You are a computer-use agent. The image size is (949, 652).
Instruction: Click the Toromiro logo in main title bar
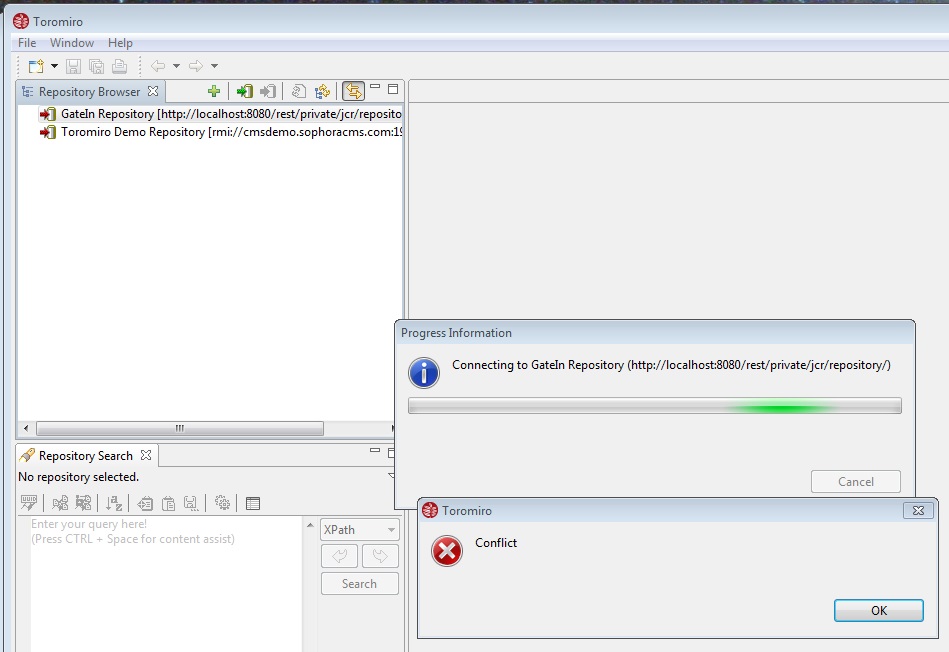point(21,21)
